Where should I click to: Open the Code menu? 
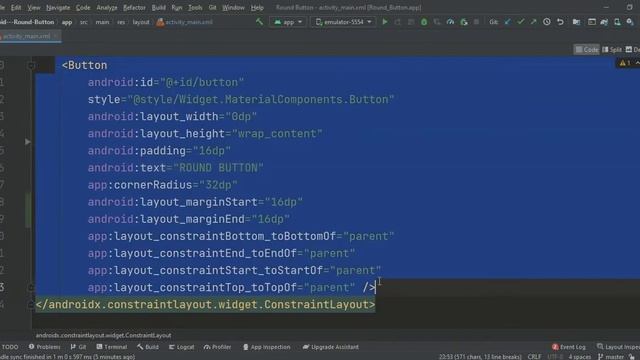83,7
